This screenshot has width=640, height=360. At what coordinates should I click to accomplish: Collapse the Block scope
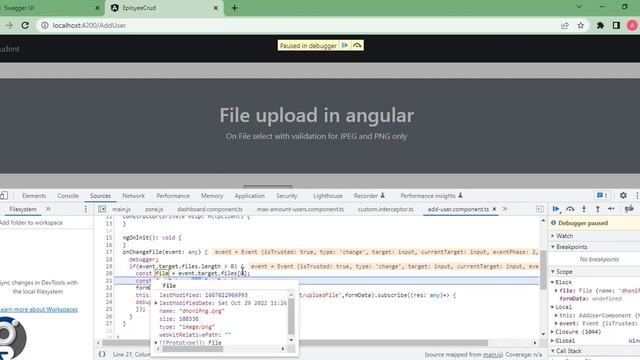[553, 282]
